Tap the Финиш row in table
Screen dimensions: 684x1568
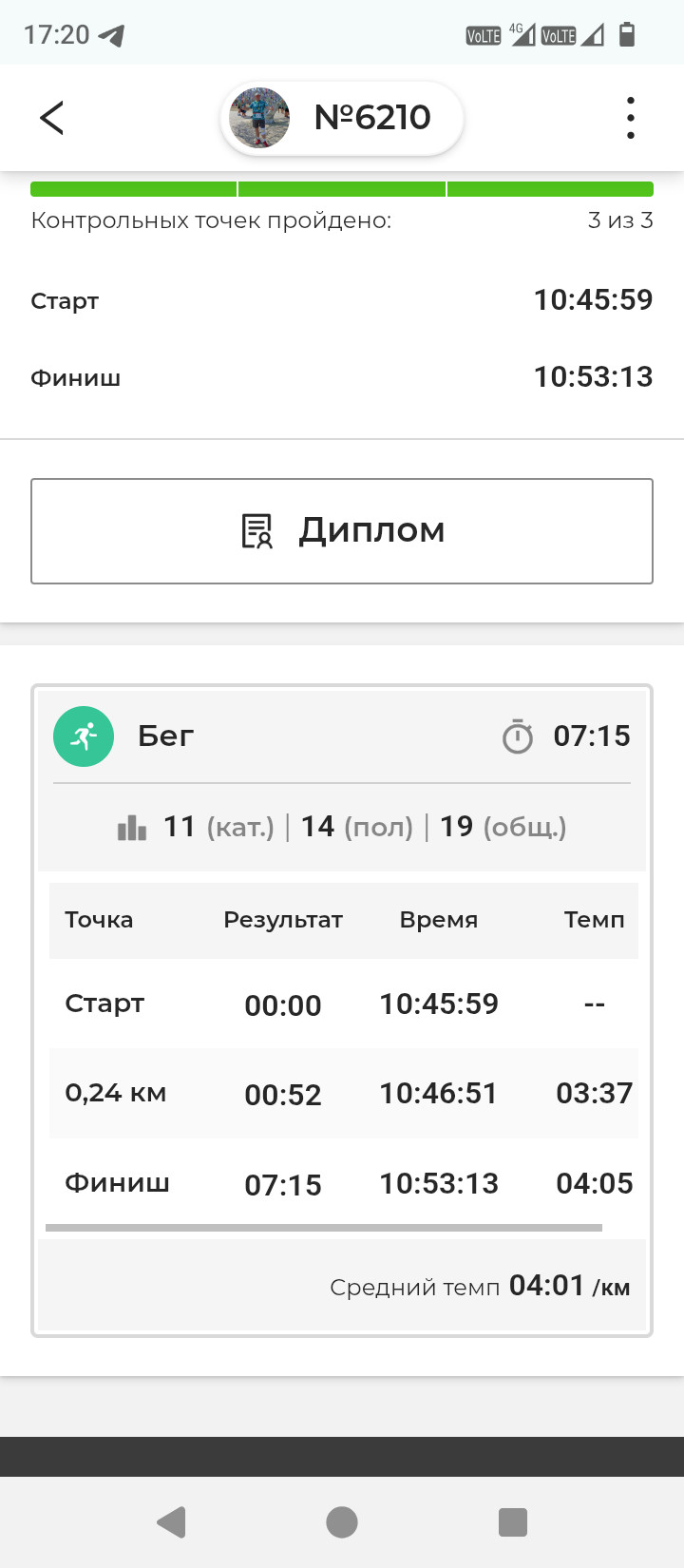point(343,1183)
